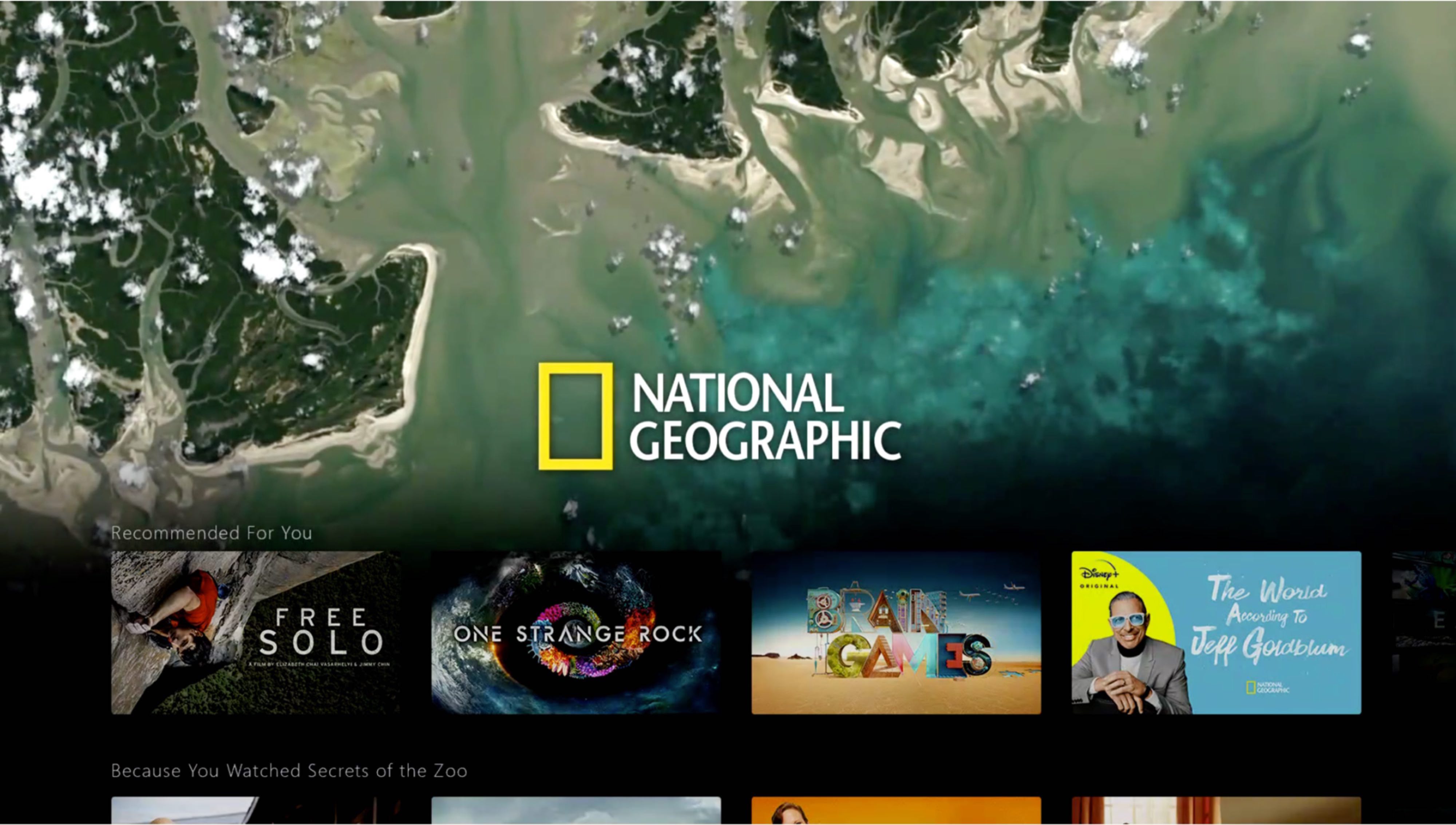
Task: Open the Brain Games show tile
Action: 896,632
